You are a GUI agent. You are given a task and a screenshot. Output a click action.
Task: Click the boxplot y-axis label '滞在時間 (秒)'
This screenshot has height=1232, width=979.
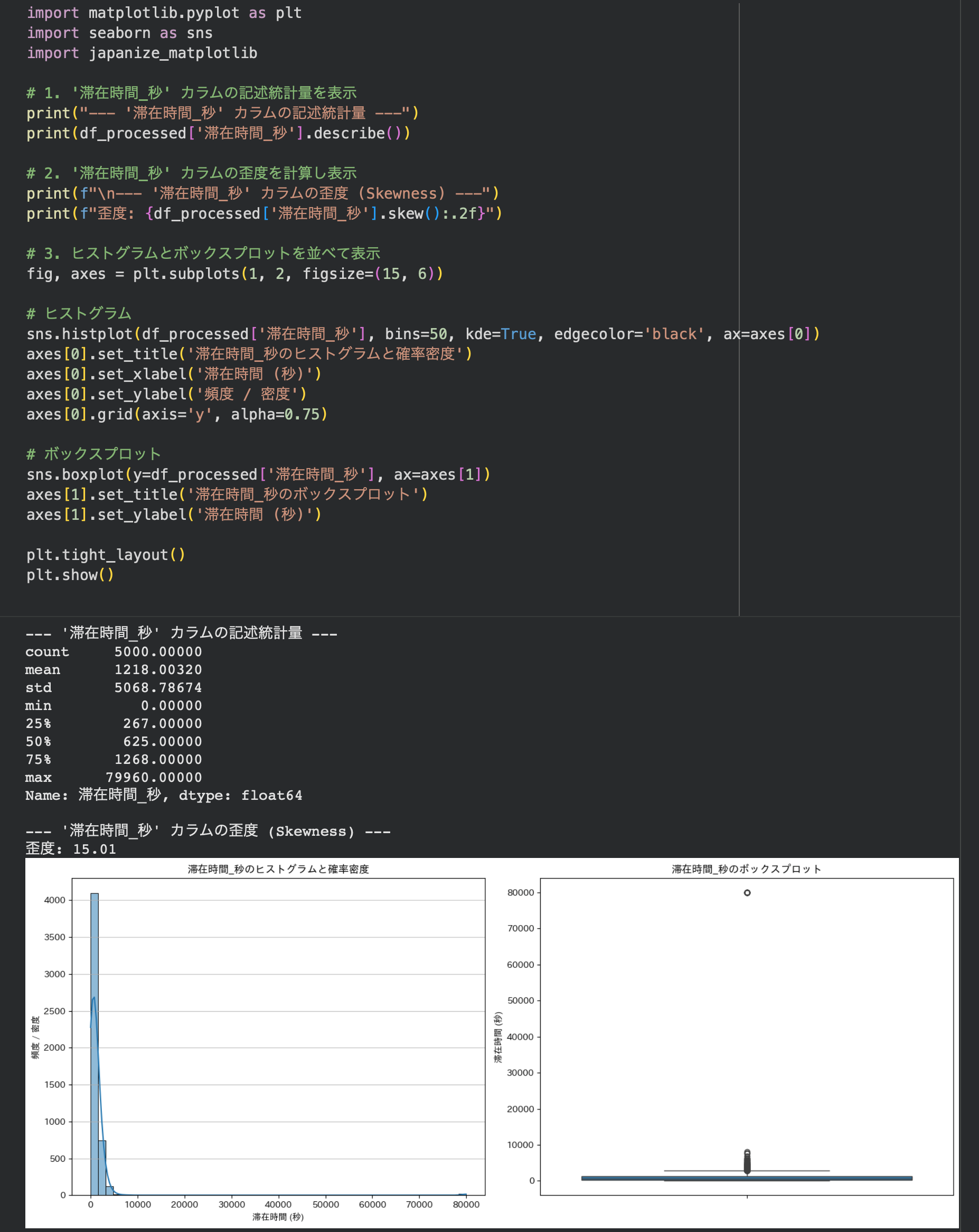[x=498, y=1037]
